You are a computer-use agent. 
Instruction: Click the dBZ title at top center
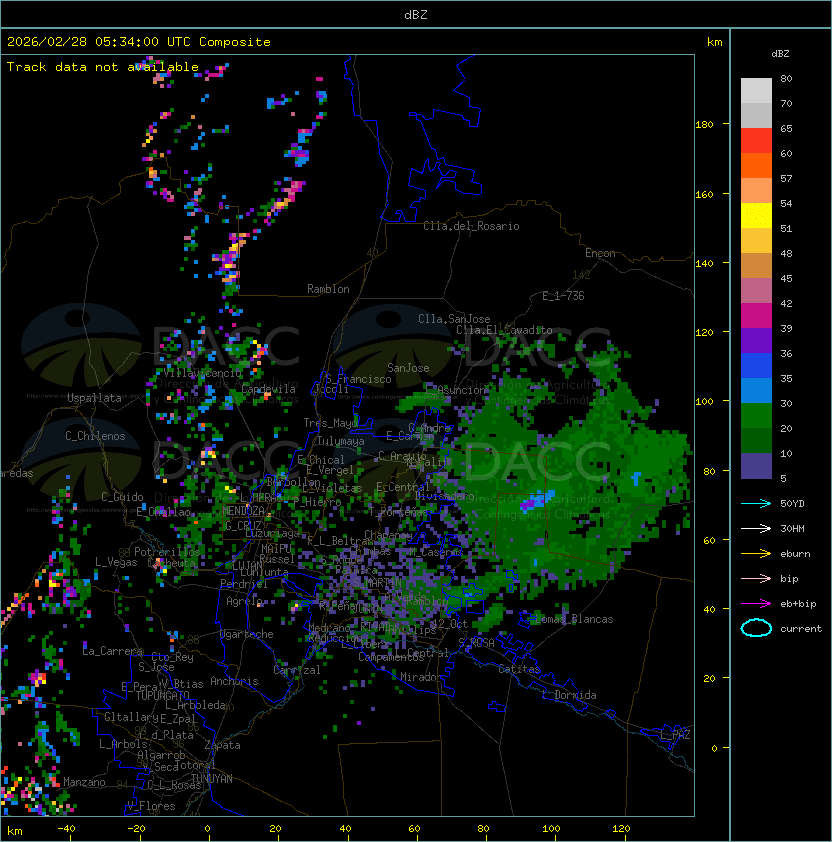(415, 15)
